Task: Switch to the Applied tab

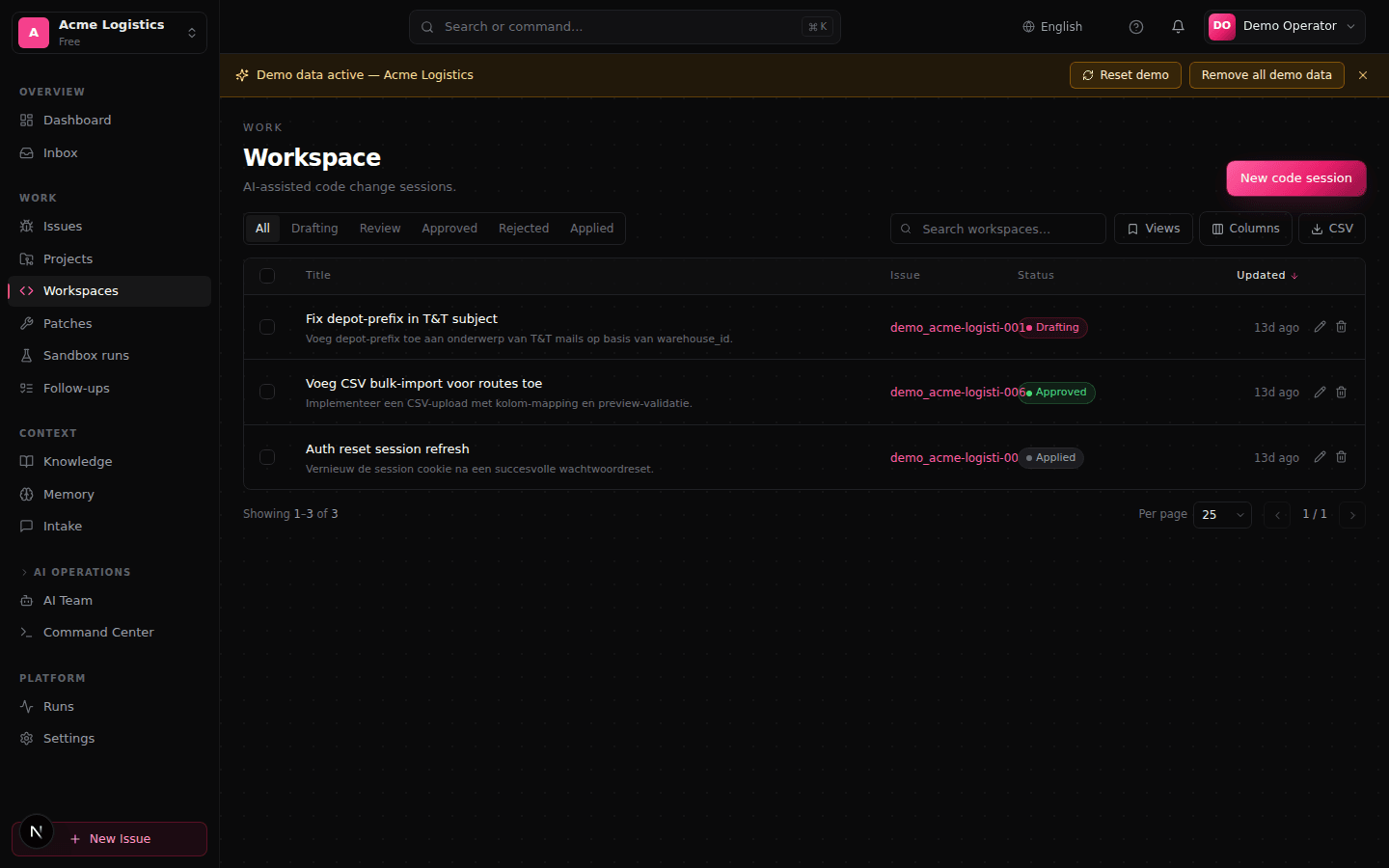Action: click(x=591, y=229)
